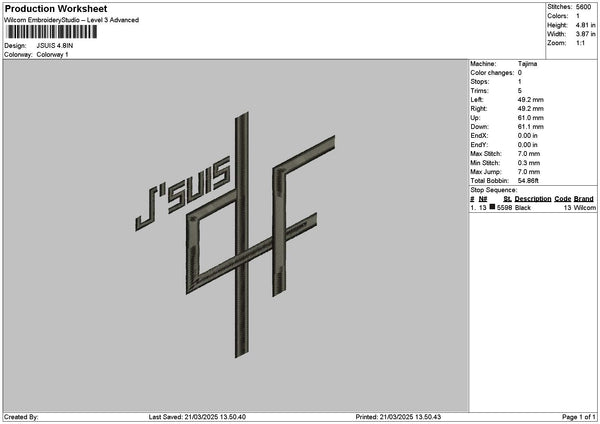The image size is (600, 424).
Task: Click the Wilcom brand cell
Action: coord(585,208)
